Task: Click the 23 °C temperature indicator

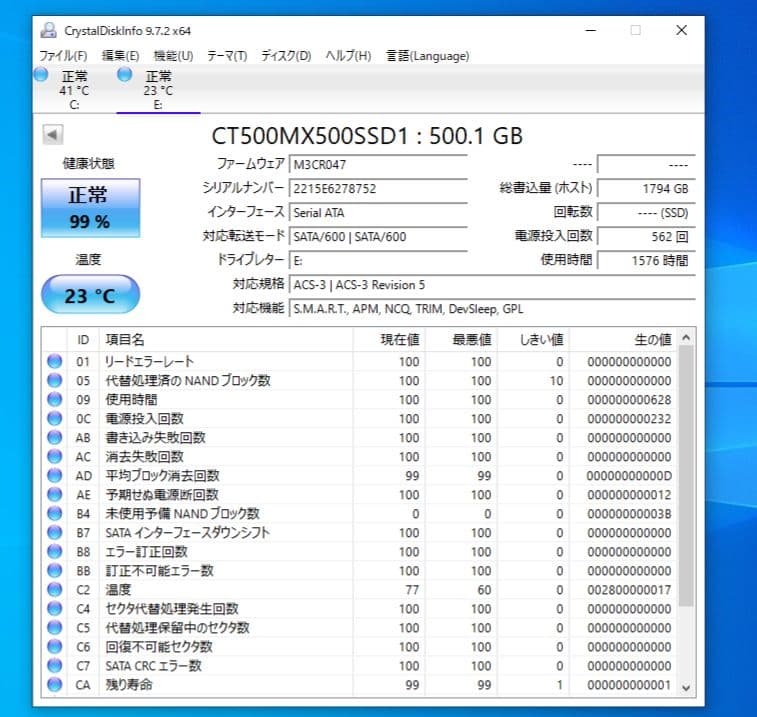Action: click(x=90, y=295)
